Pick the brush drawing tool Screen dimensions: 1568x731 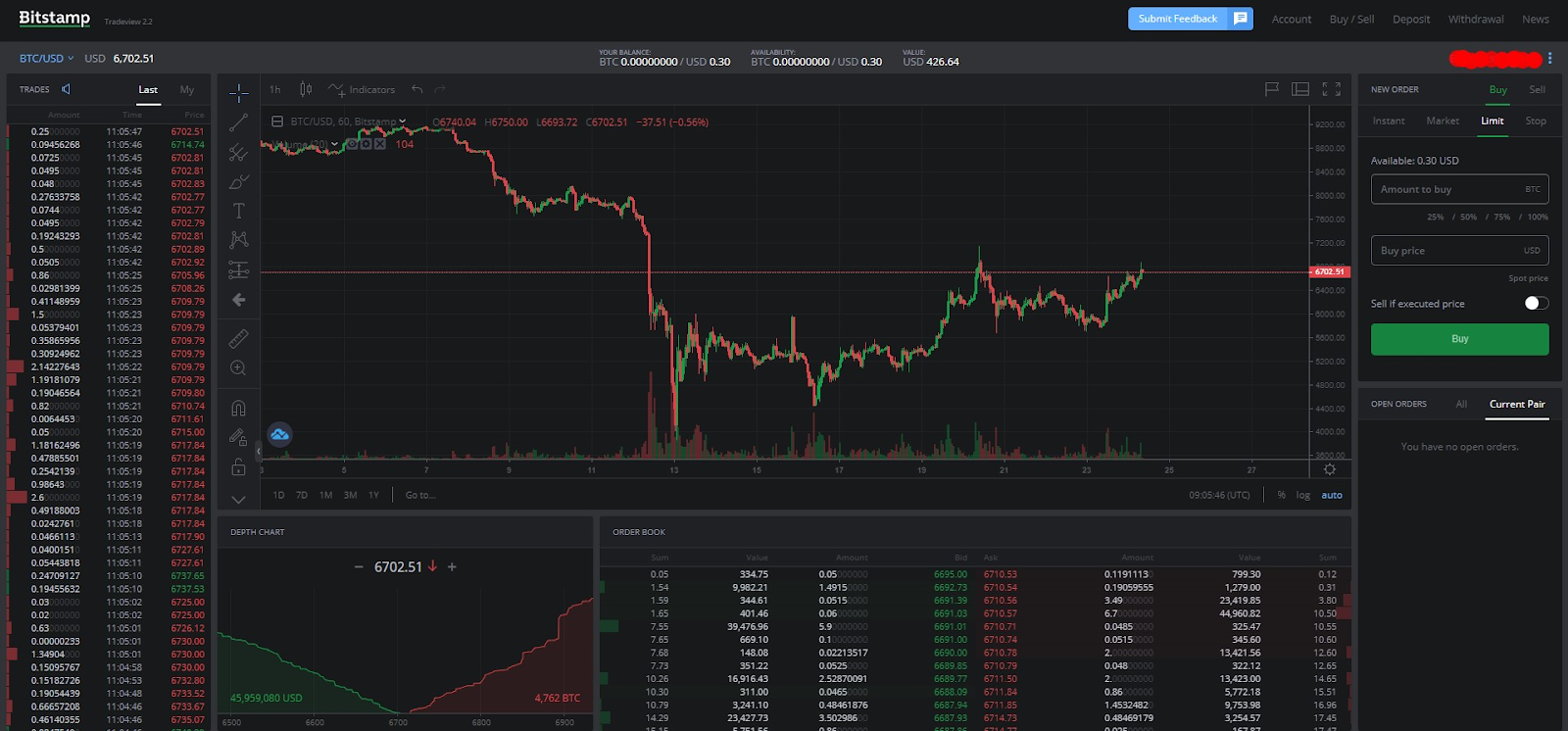pos(238,182)
